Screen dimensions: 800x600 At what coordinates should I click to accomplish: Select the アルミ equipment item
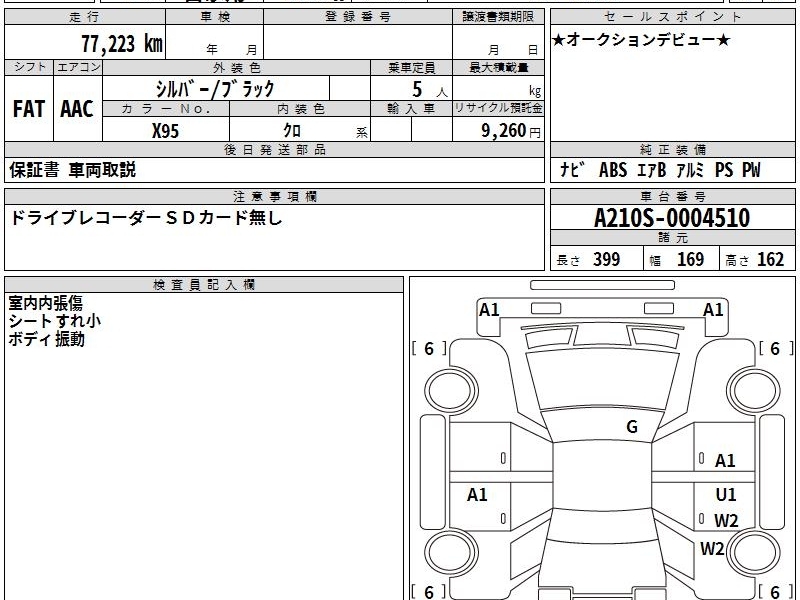(690, 170)
